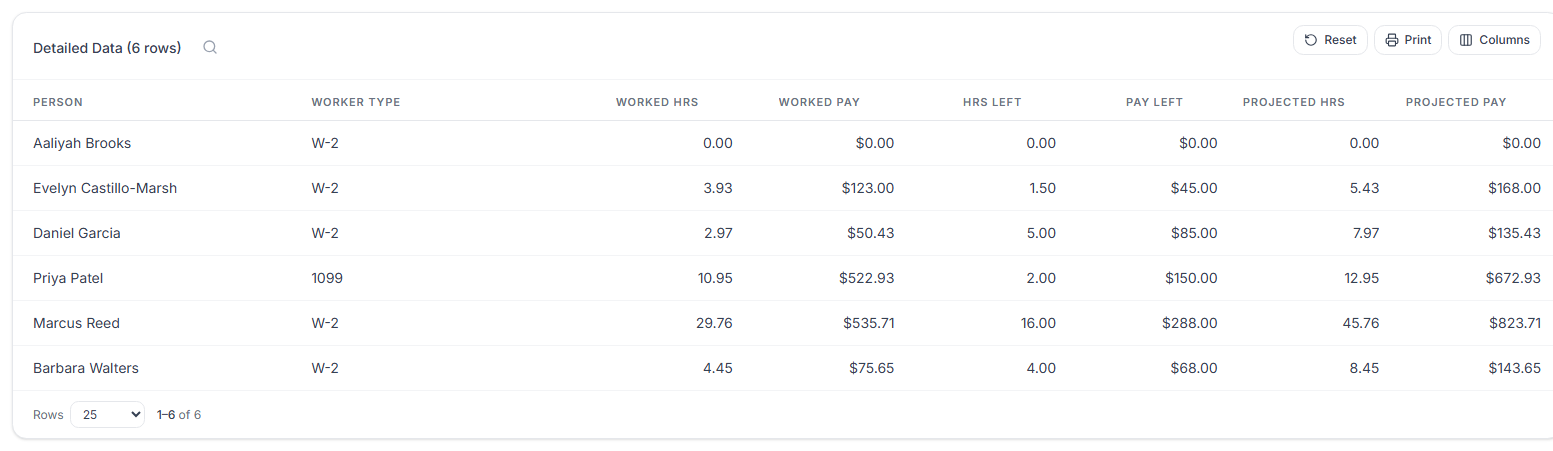Click projected pay value $823.71
Image resolution: width=1553 pixels, height=451 pixels.
(1514, 323)
